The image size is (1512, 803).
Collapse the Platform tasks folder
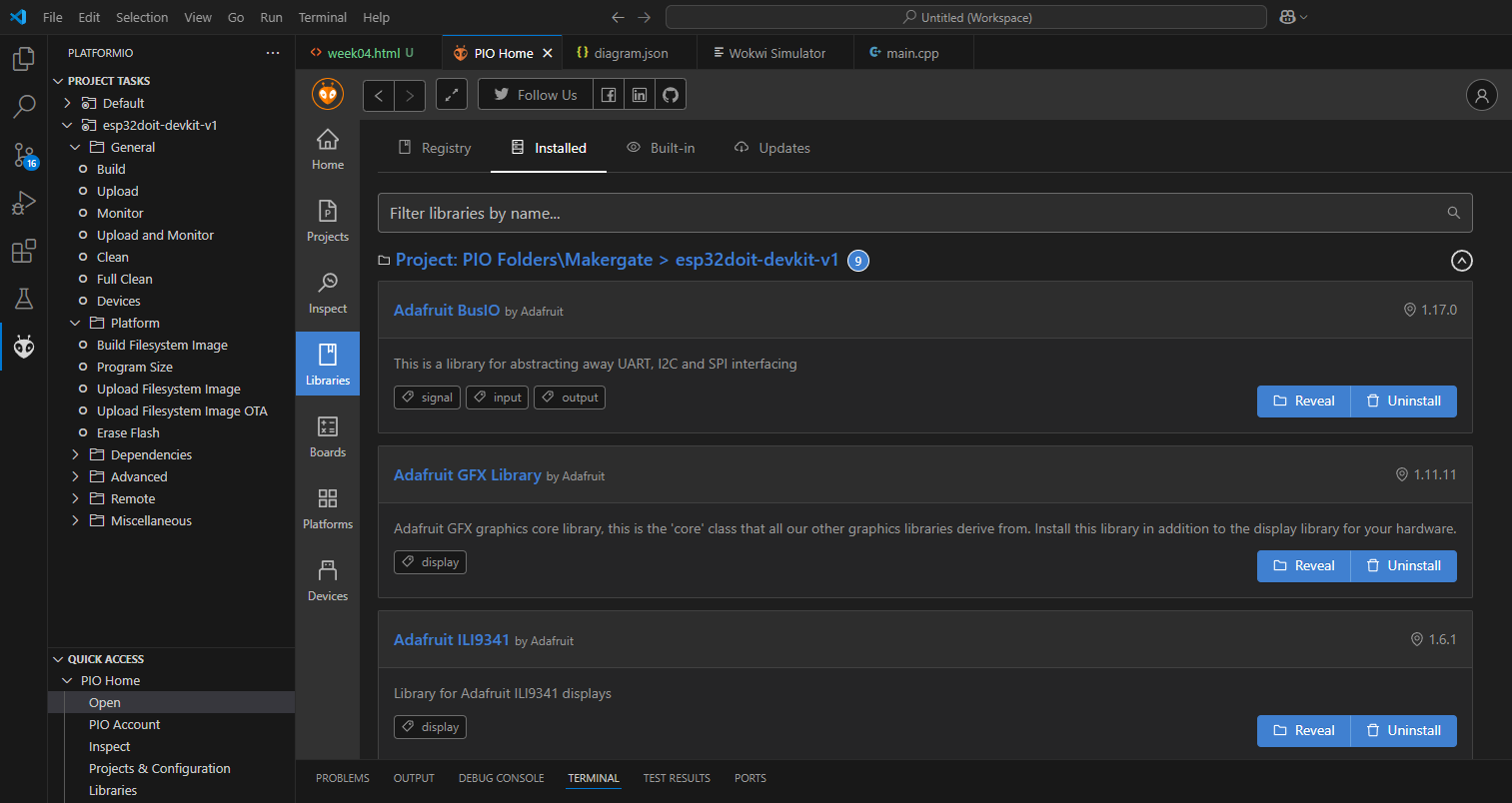pos(75,323)
